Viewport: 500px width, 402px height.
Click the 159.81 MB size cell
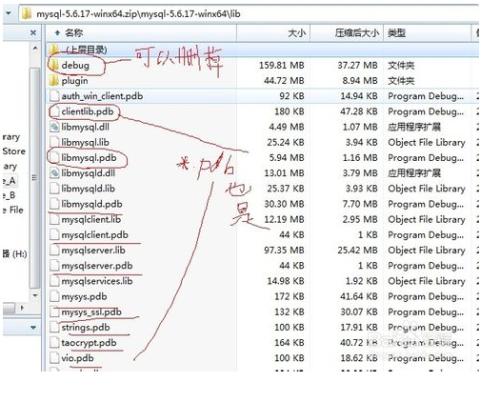[282, 65]
